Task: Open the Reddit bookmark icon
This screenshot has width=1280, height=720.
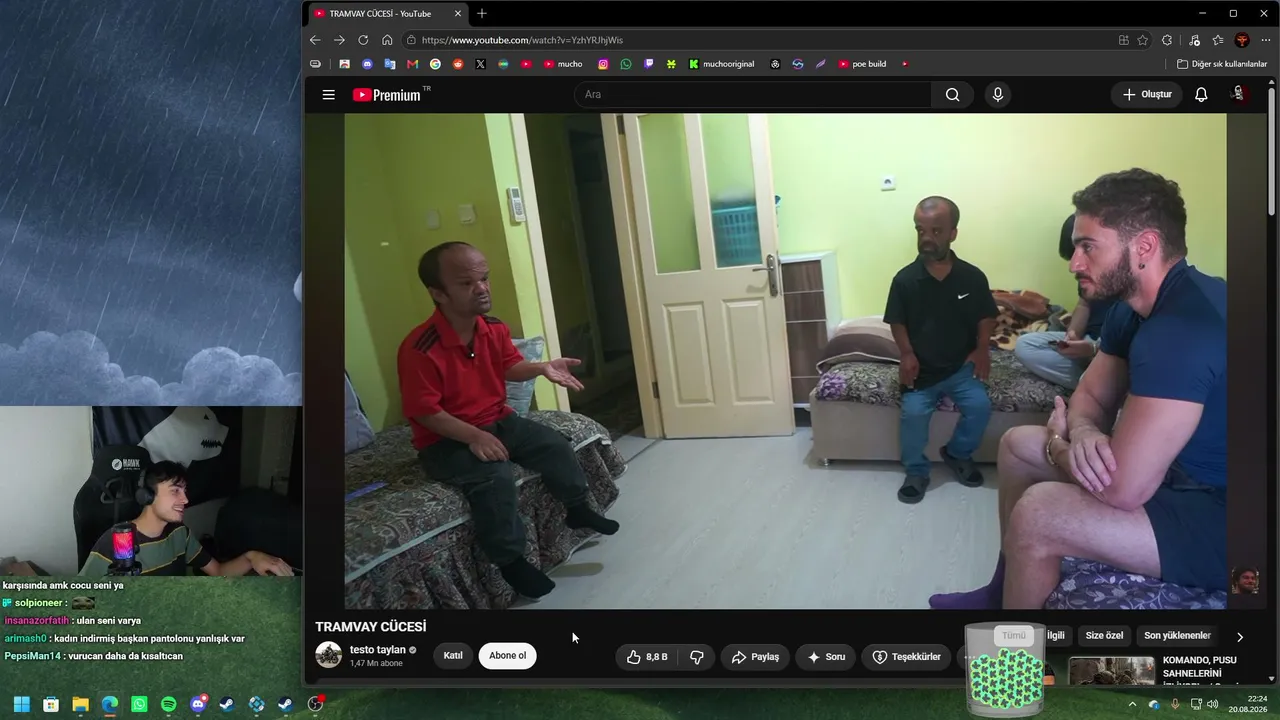Action: (x=458, y=64)
